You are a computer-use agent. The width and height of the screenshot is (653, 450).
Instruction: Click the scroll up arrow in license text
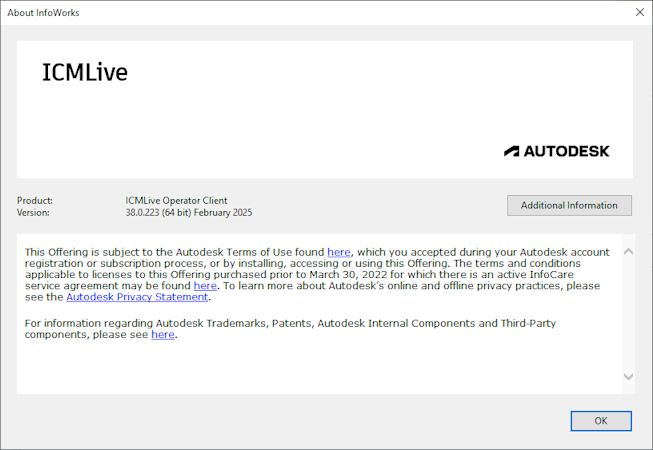click(x=628, y=251)
